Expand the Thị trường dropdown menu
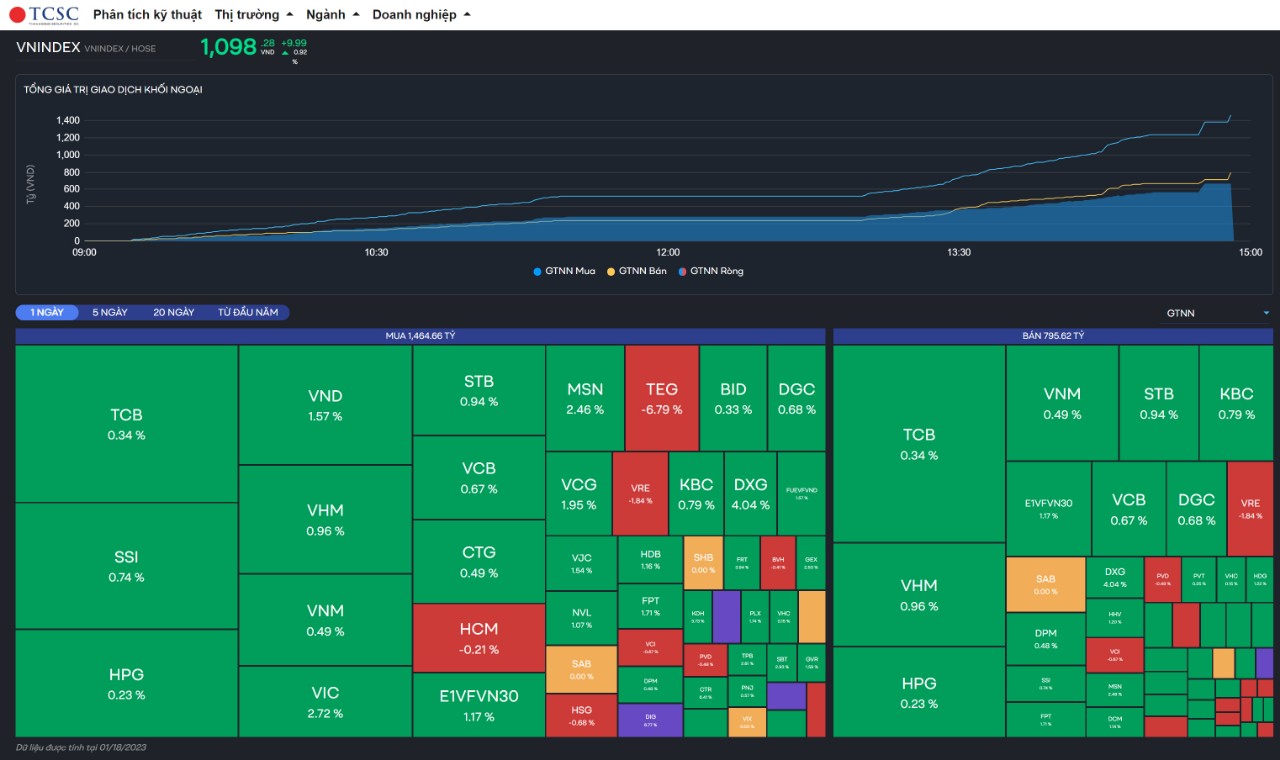Screen dimensions: 1280x760 coord(254,15)
